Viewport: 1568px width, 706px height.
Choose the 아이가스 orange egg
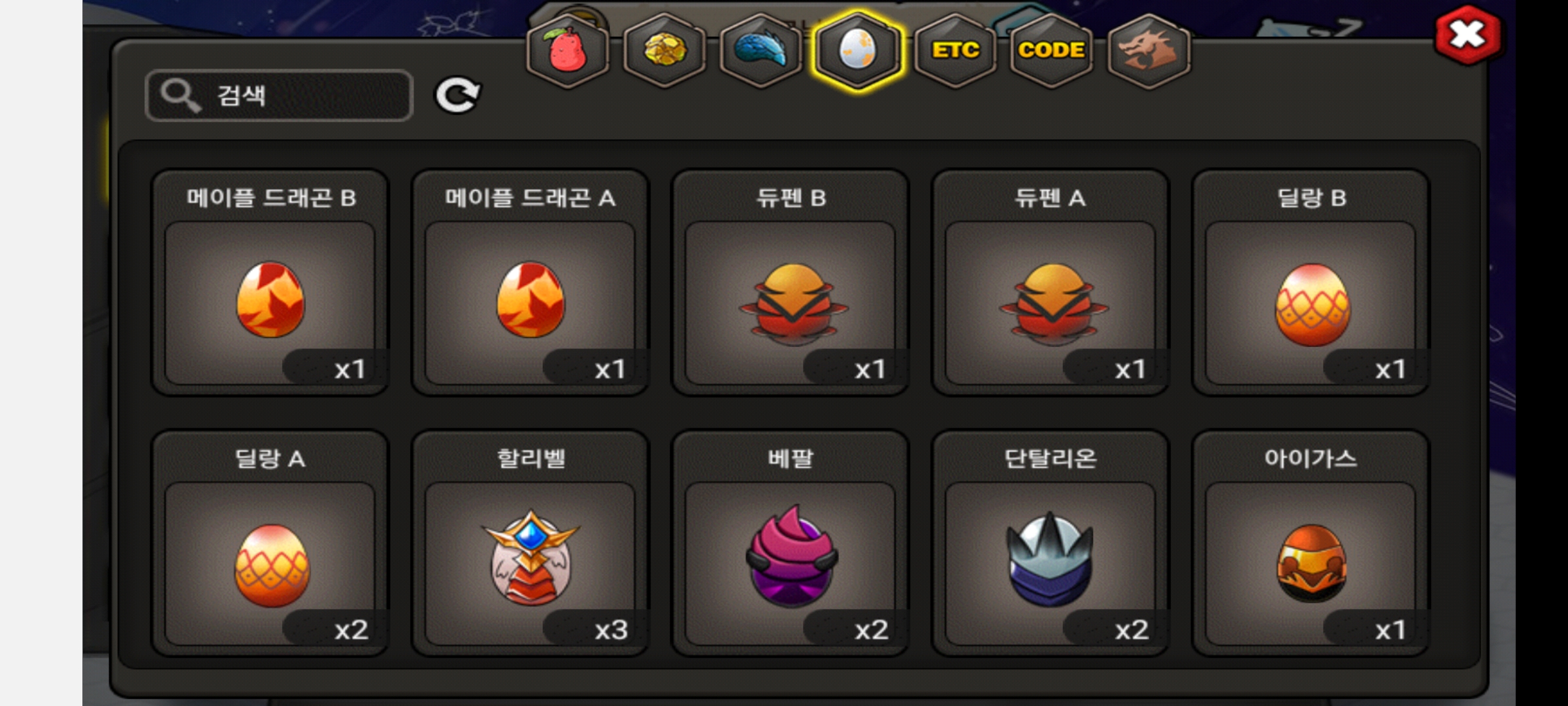click(x=1311, y=543)
